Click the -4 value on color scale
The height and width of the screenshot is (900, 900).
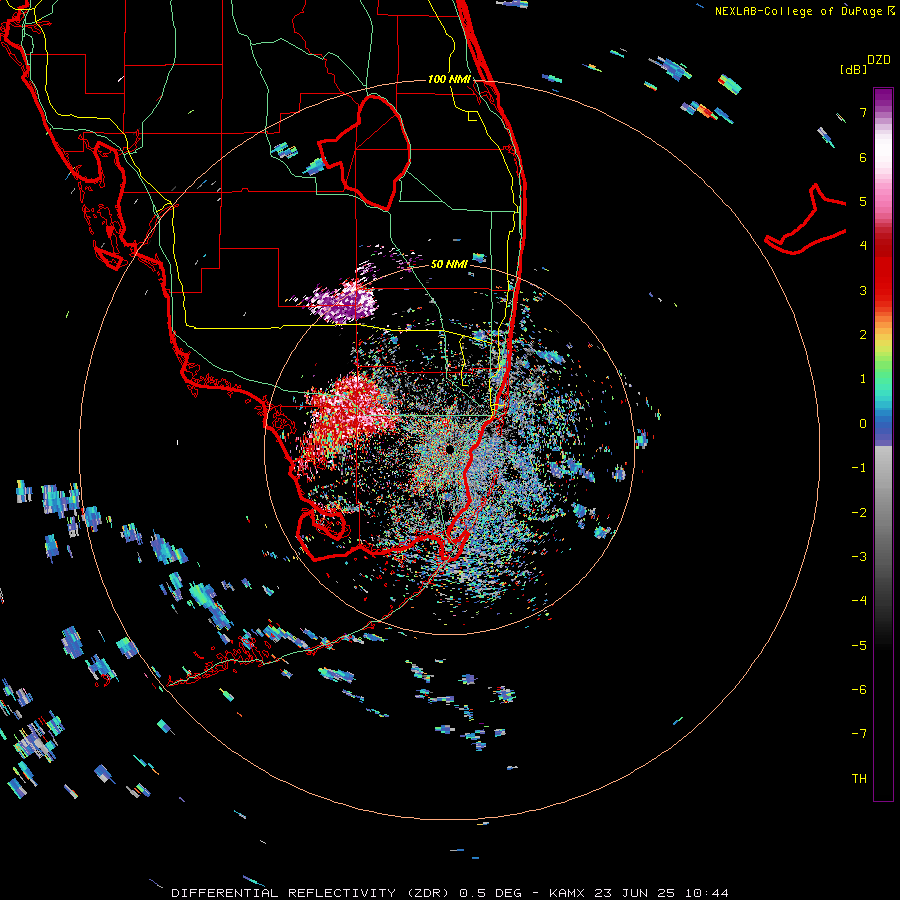point(859,600)
